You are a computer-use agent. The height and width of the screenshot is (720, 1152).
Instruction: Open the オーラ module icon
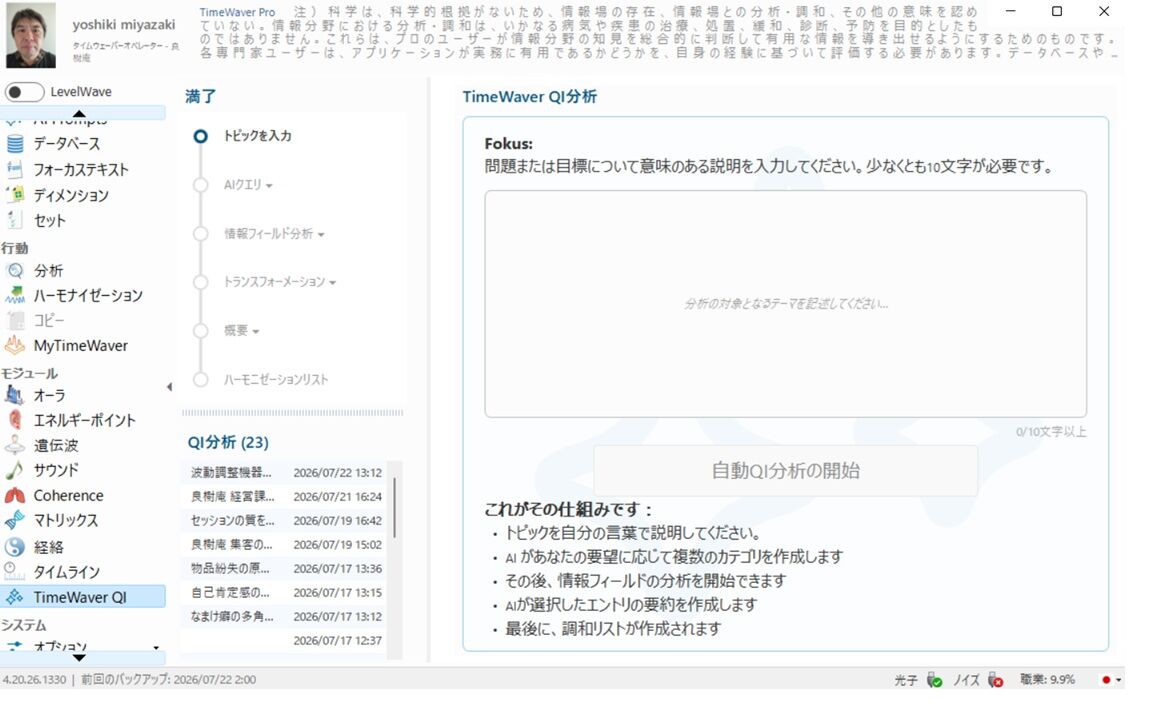[x=15, y=395]
